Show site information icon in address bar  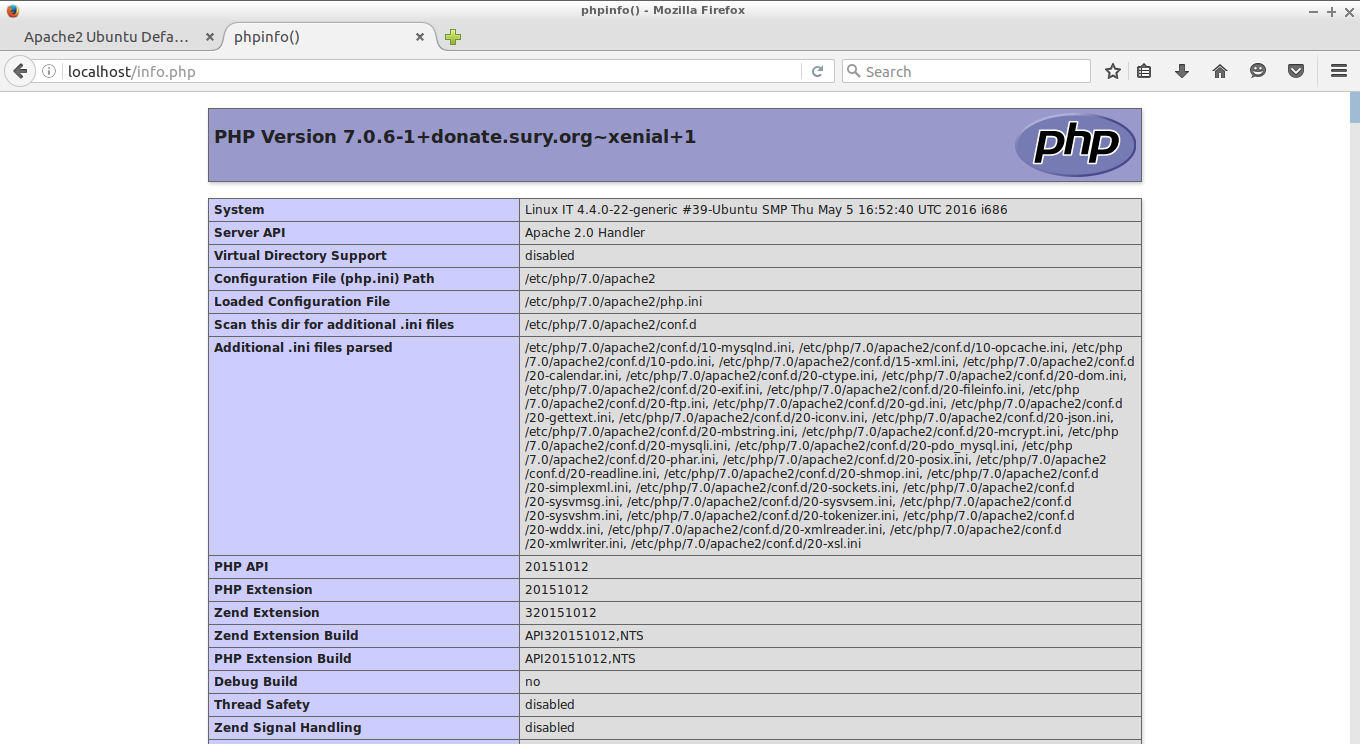[x=48, y=71]
